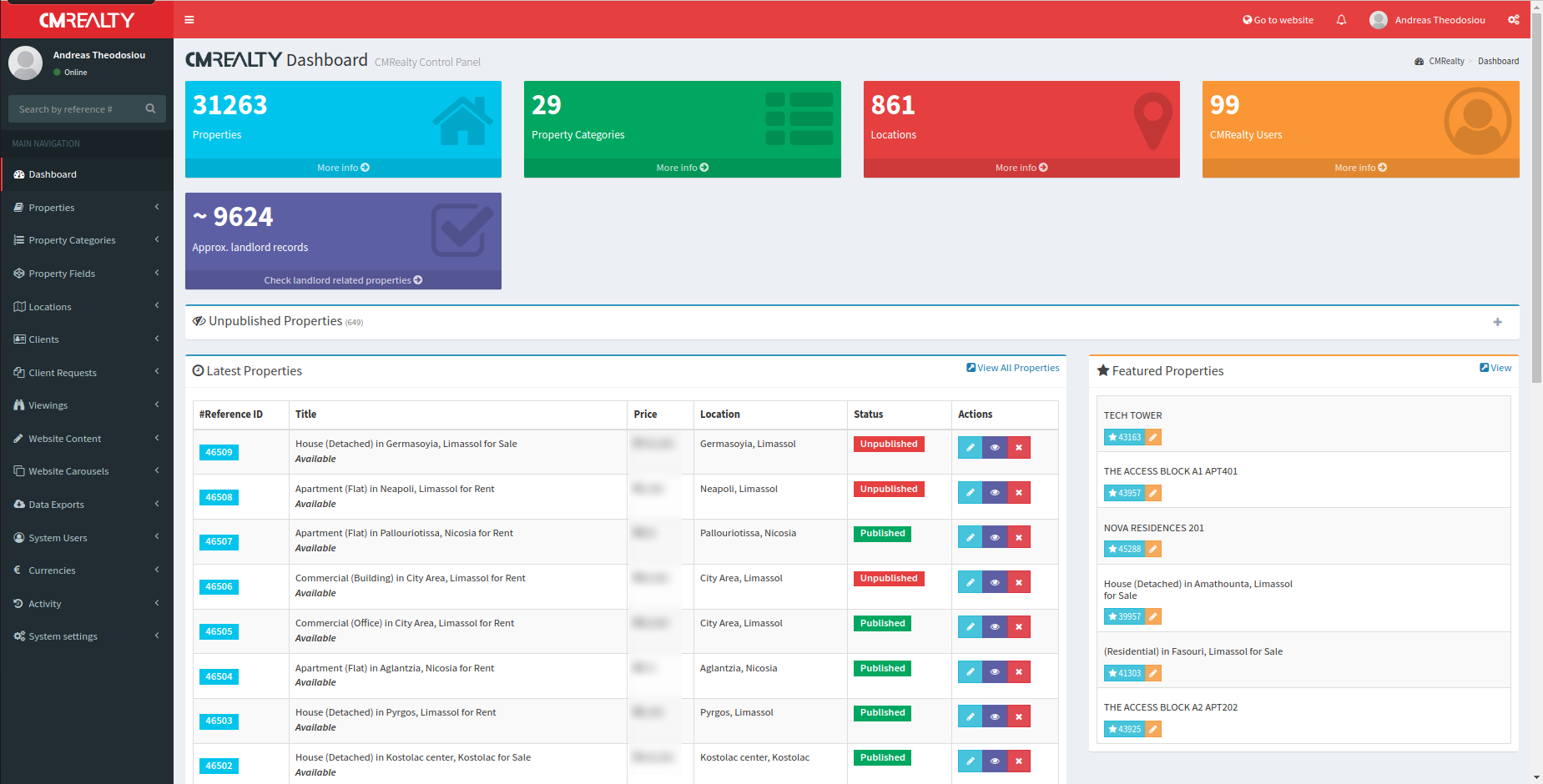Open Website Carousels menu
The image size is (1543, 784).
[x=87, y=471]
